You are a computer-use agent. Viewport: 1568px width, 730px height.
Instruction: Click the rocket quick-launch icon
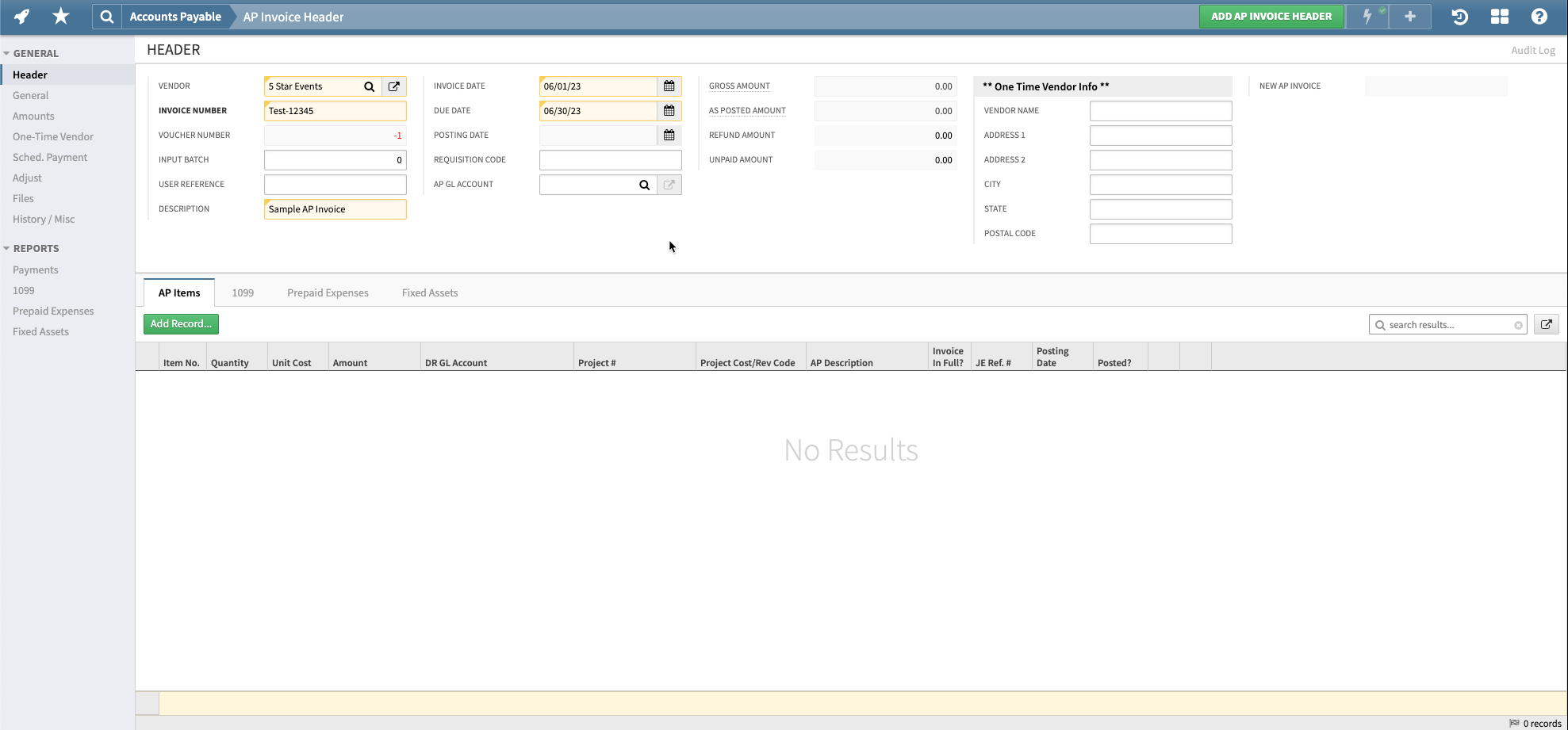(x=21, y=16)
